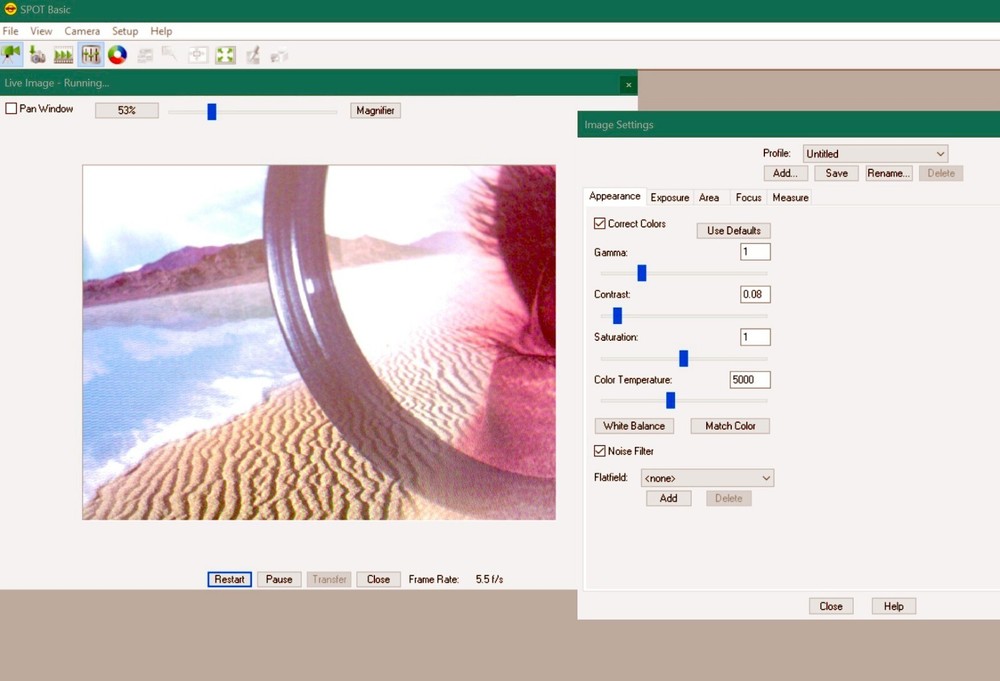
Task: Click the fit-to-window icon on the toolbar
Action: point(198,54)
